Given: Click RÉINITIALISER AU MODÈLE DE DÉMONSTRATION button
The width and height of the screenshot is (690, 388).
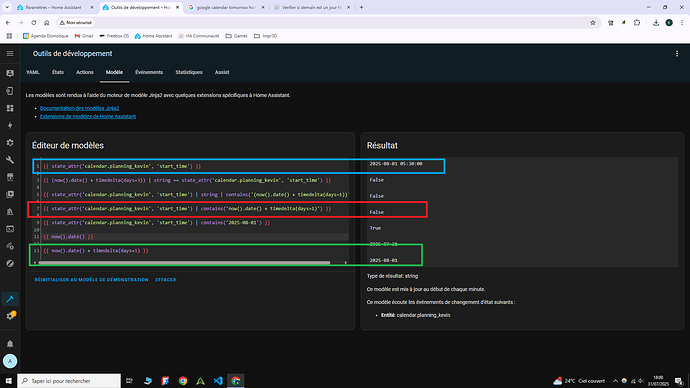Looking at the screenshot, I should coord(92,280).
